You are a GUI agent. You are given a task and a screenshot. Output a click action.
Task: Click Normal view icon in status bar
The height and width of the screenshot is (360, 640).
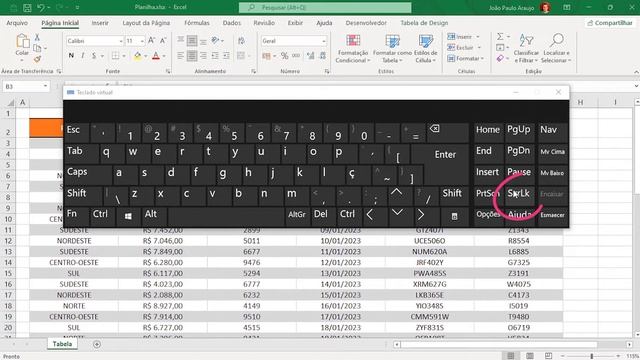coord(511,356)
